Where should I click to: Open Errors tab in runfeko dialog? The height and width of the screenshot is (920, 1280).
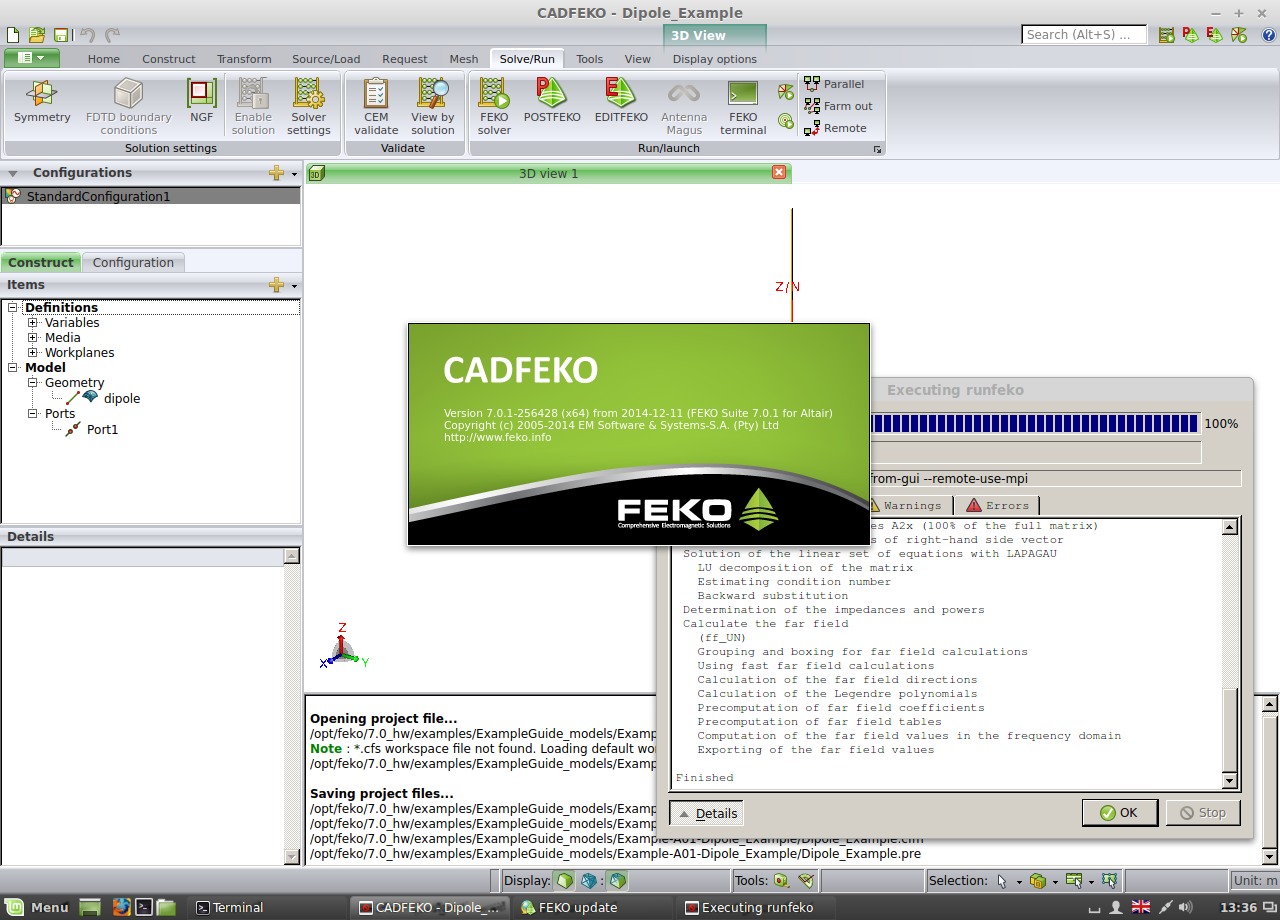coord(997,505)
